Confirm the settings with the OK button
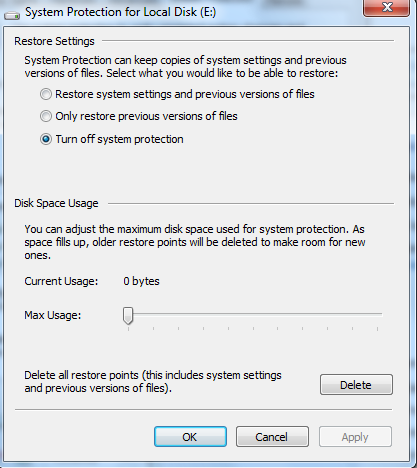The height and width of the screenshot is (468, 417). click(x=190, y=437)
